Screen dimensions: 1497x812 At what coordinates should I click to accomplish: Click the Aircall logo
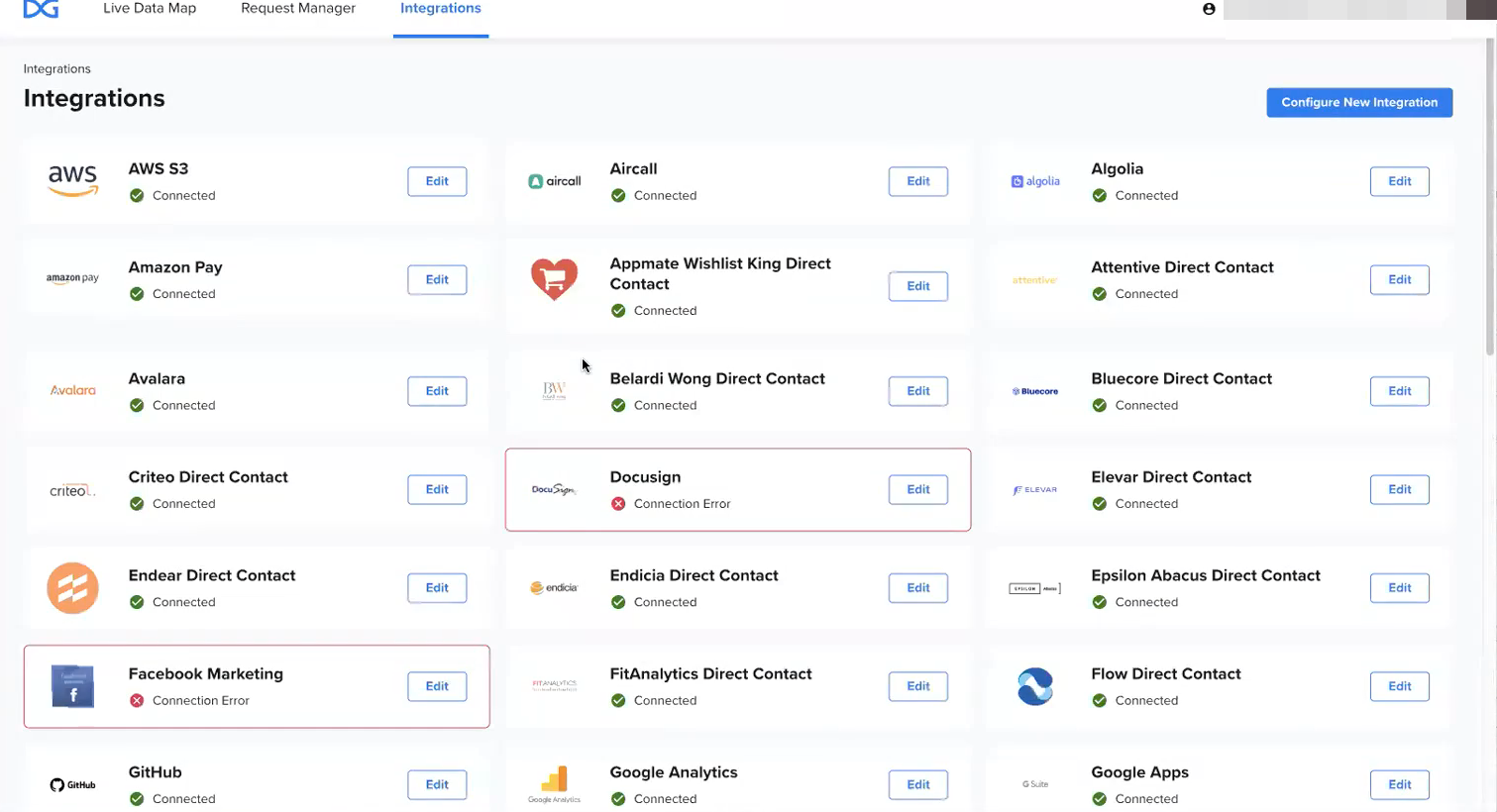[x=555, y=181]
